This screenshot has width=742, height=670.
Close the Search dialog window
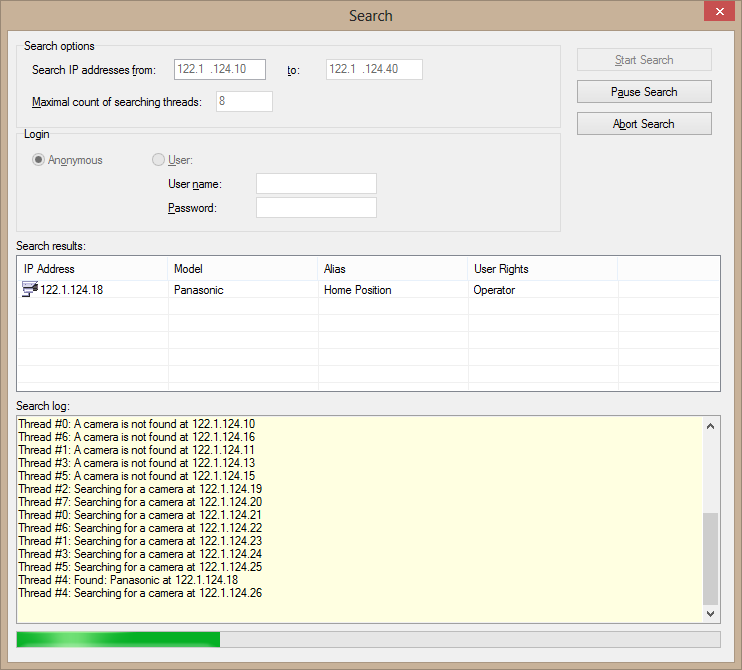(x=715, y=13)
